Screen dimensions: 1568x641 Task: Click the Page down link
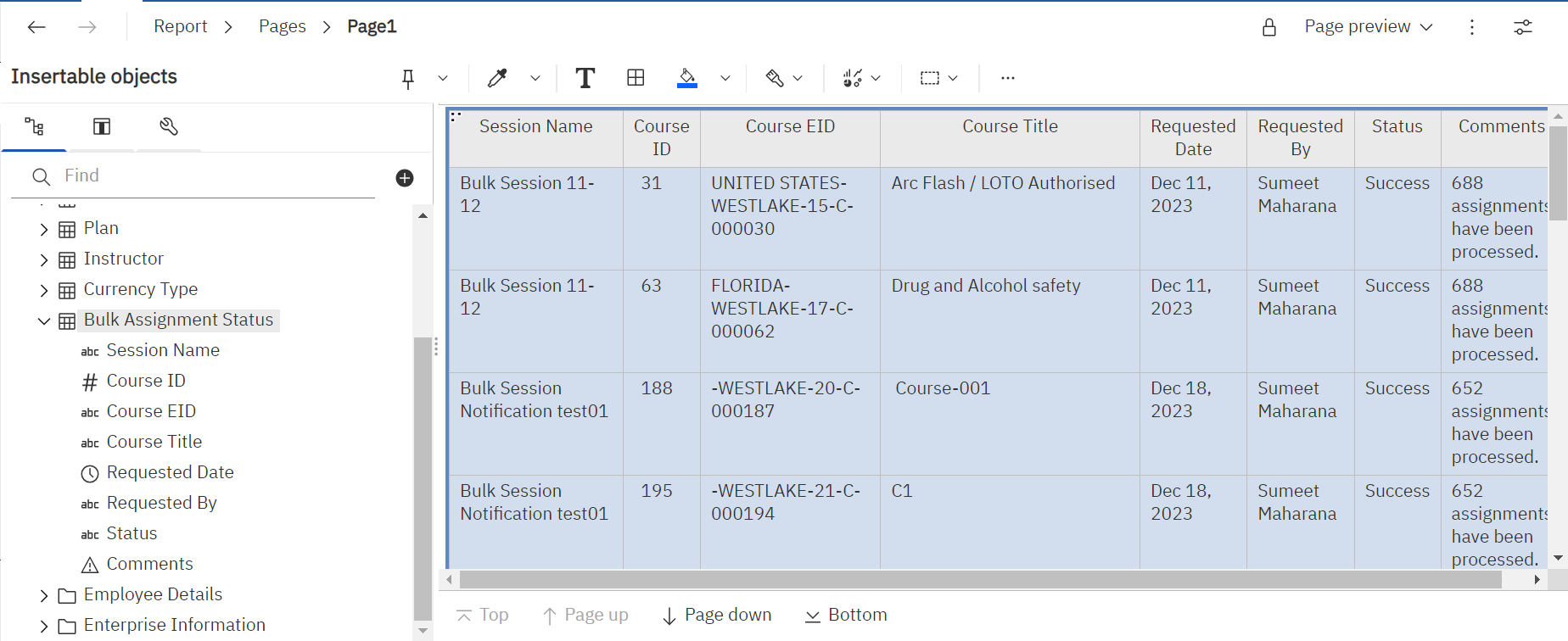(717, 615)
